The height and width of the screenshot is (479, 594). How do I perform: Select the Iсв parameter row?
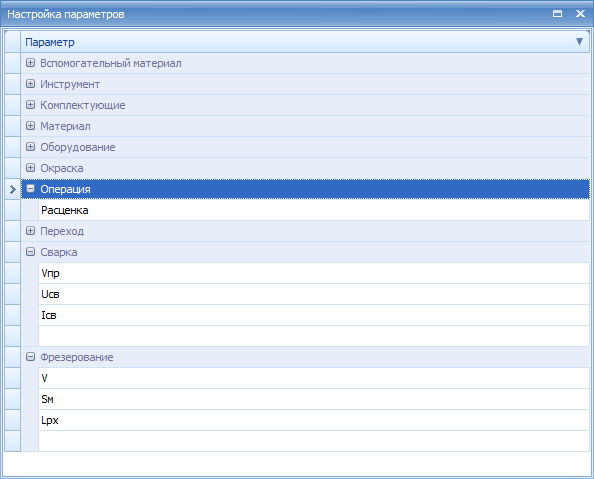314,315
